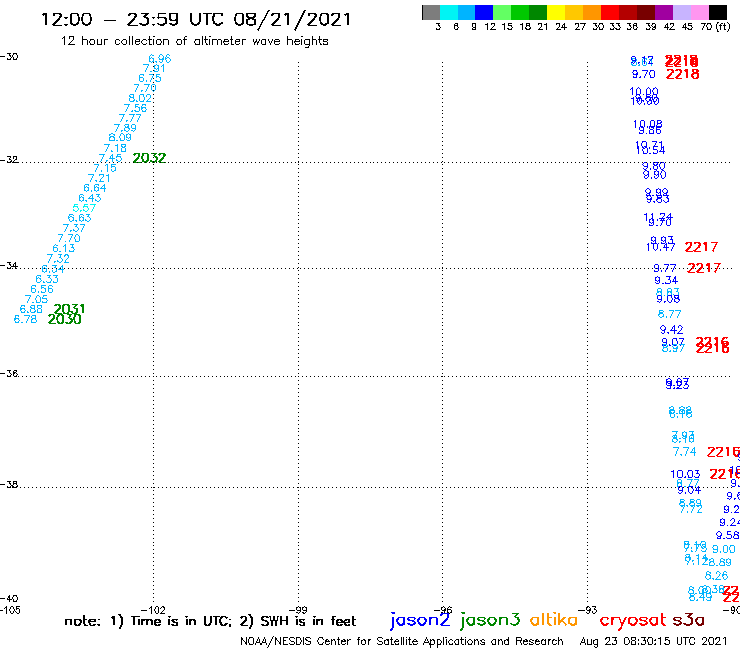
Task: Click the green time label 2030
Action: [x=65, y=320]
